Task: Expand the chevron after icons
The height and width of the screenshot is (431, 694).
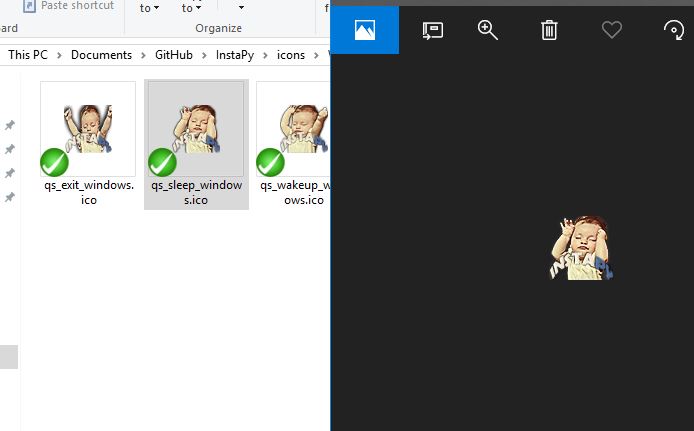Action: tap(316, 55)
